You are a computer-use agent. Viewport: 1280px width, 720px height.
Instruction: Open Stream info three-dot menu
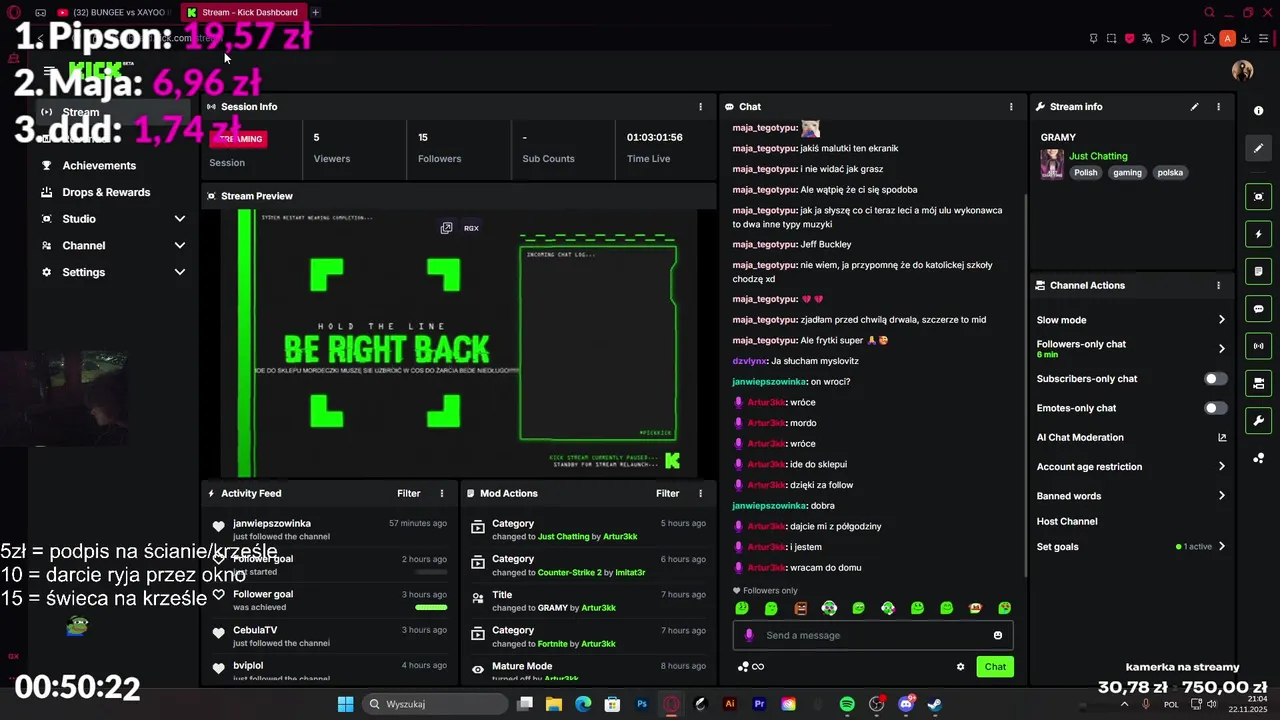pyautogui.click(x=1218, y=106)
